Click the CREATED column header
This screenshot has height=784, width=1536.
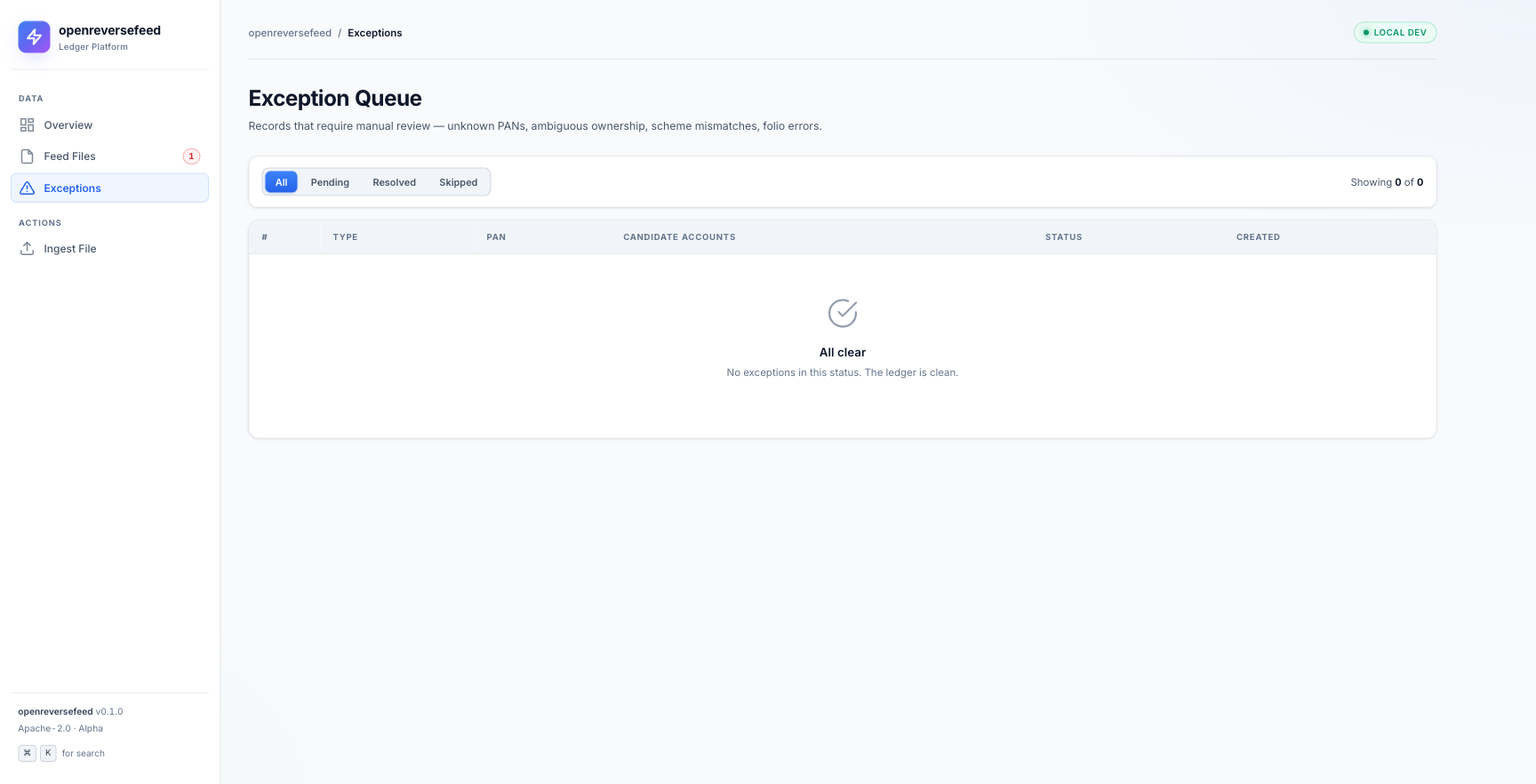[1258, 237]
